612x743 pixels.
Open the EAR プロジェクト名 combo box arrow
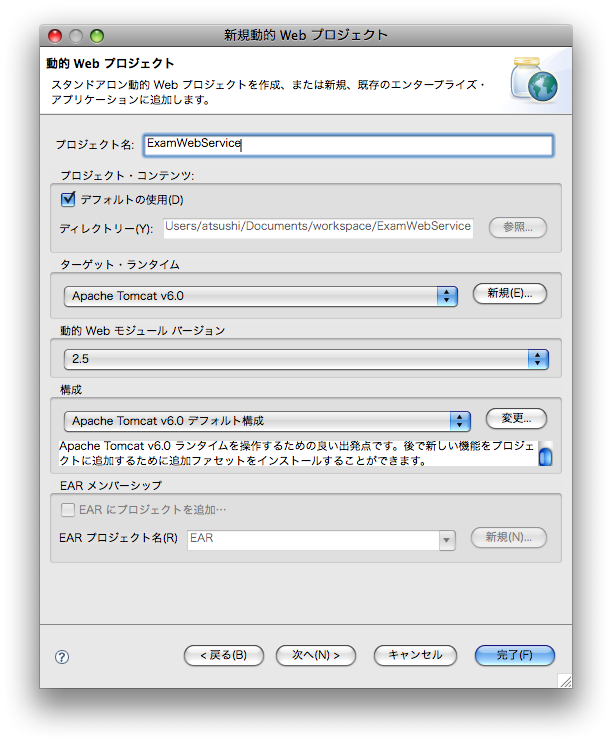447,540
